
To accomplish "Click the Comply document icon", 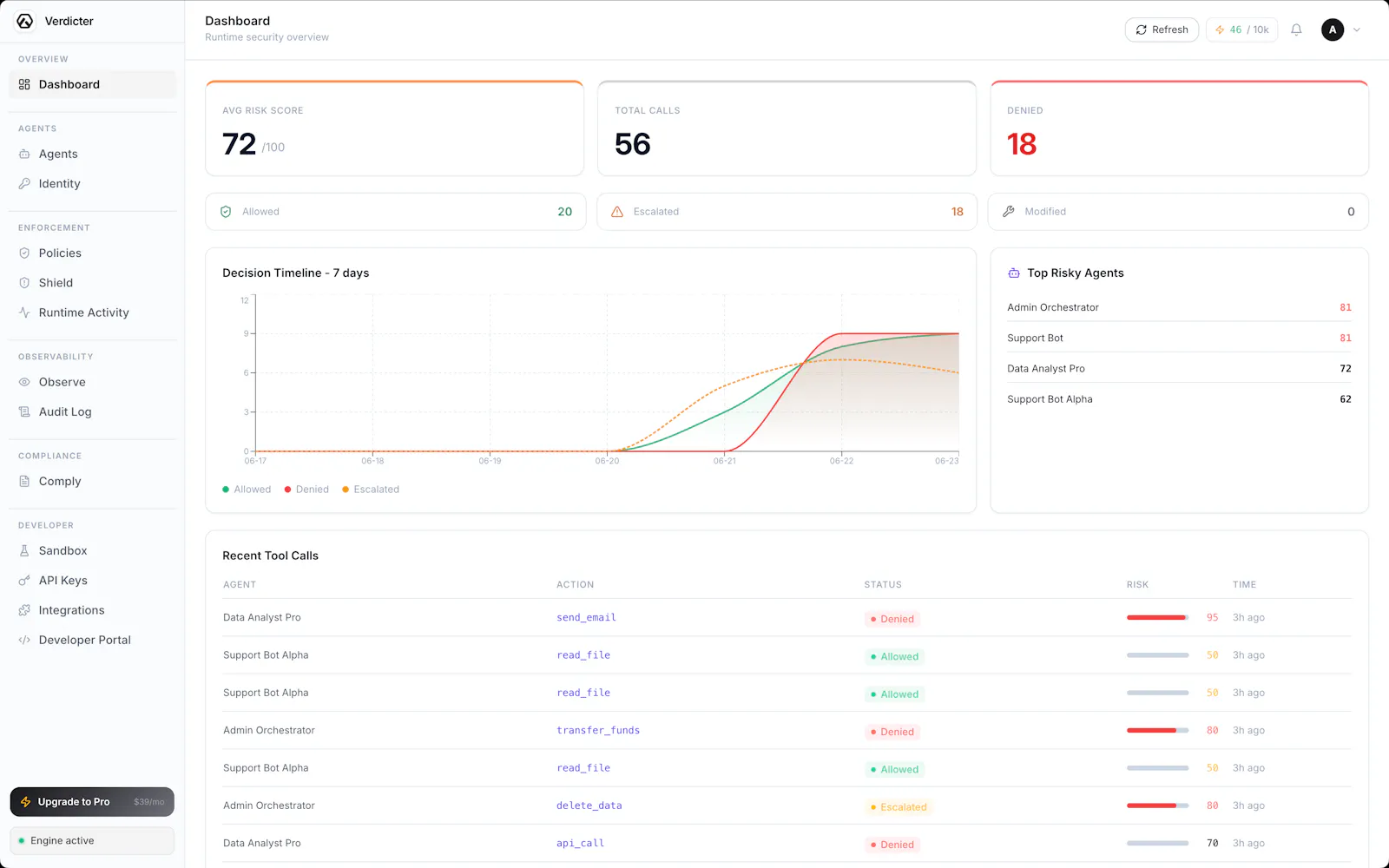I will tap(24, 481).
